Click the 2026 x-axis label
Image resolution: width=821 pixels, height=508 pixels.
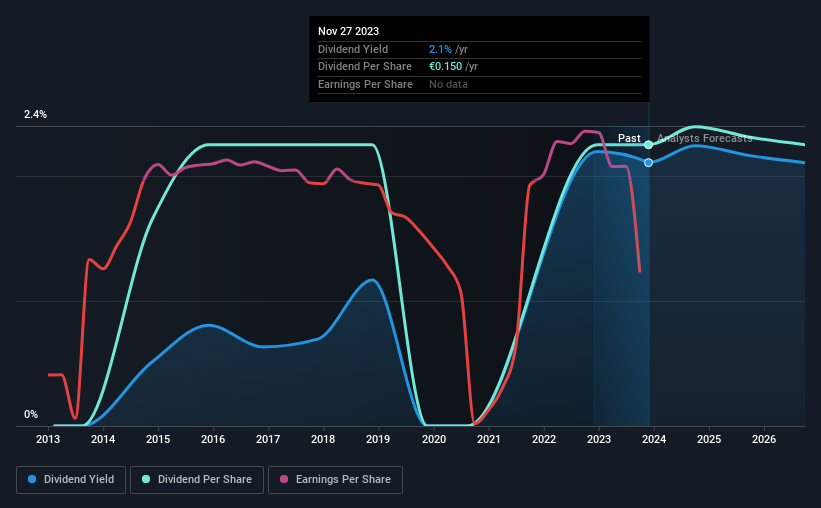click(x=764, y=439)
